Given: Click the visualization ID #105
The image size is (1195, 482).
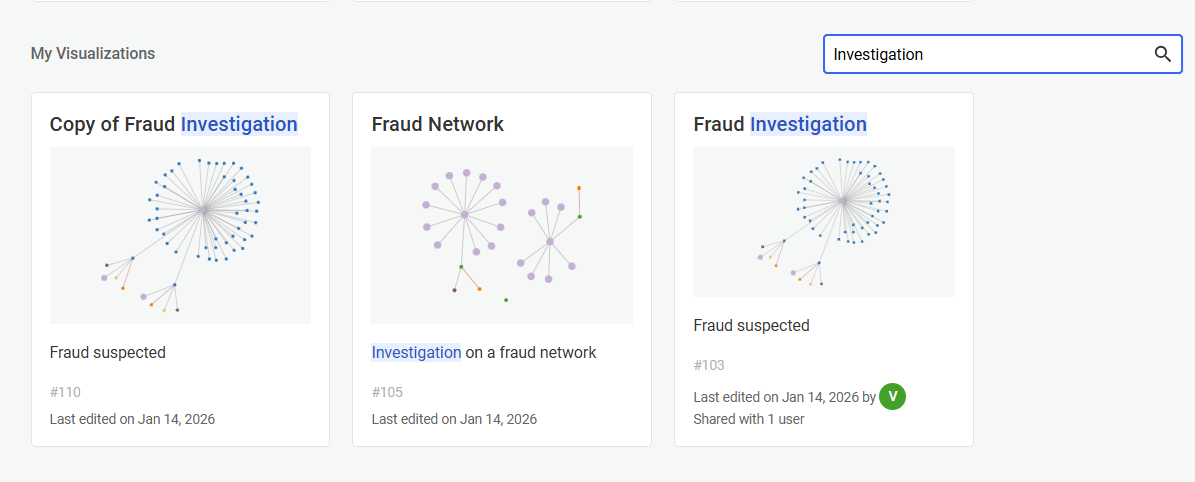Looking at the screenshot, I should point(387,392).
